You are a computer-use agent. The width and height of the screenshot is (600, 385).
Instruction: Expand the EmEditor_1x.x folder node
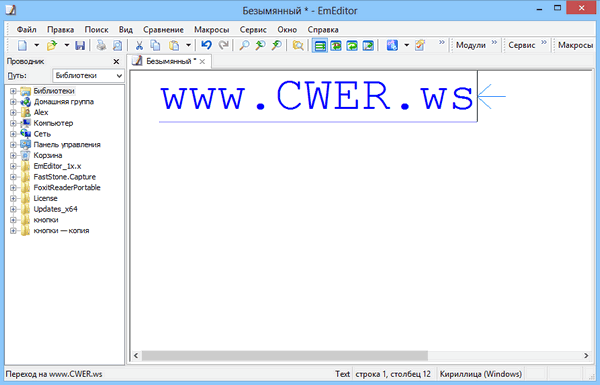click(13, 166)
